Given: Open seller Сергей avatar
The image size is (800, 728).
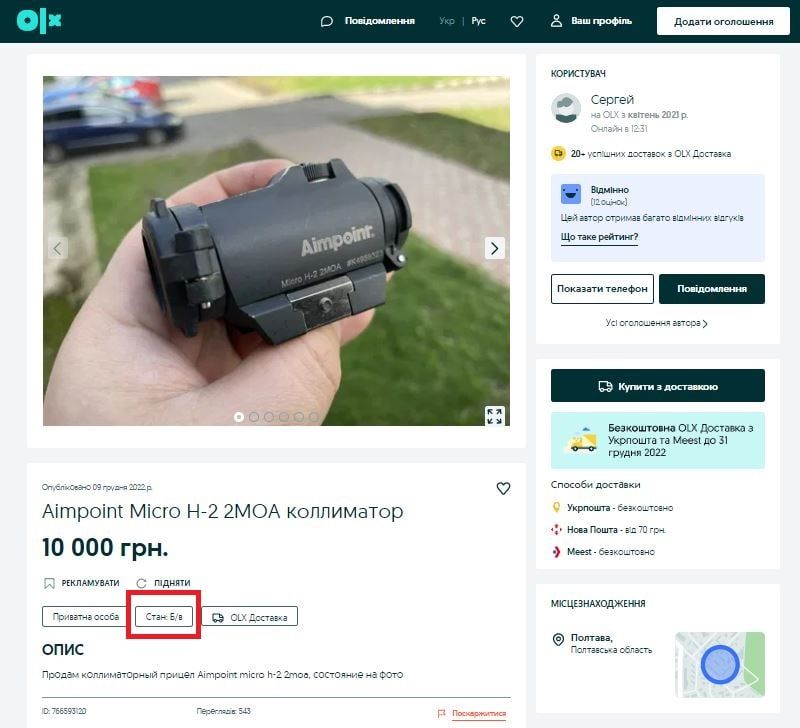Looking at the screenshot, I should tap(566, 109).
